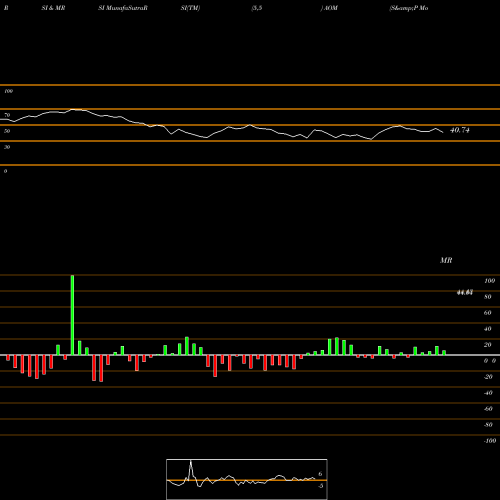Click the -60 label on MR axis
Screen dimensions: 500x500
pos(488,409)
